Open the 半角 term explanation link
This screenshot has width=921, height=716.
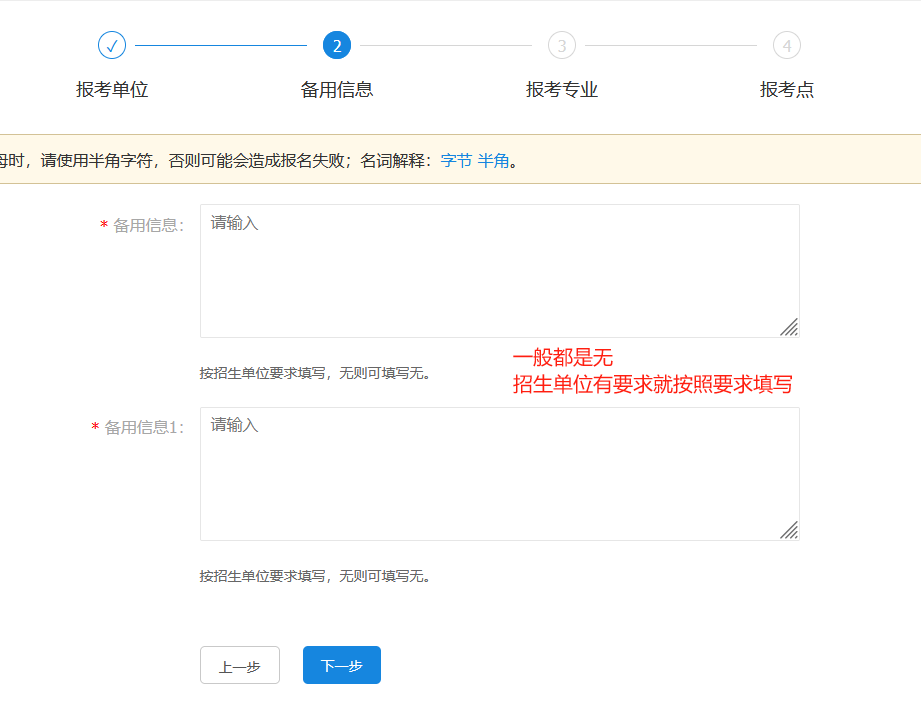pos(493,160)
